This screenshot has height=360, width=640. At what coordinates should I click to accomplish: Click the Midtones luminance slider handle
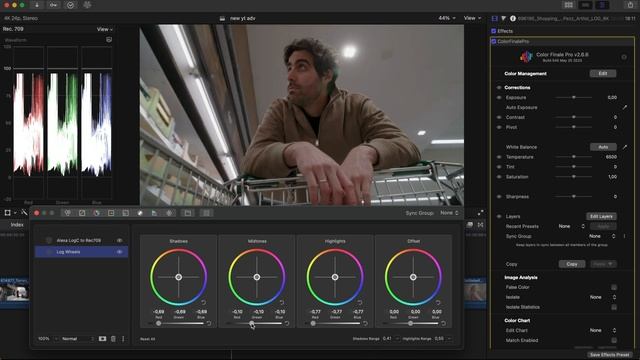(251, 323)
